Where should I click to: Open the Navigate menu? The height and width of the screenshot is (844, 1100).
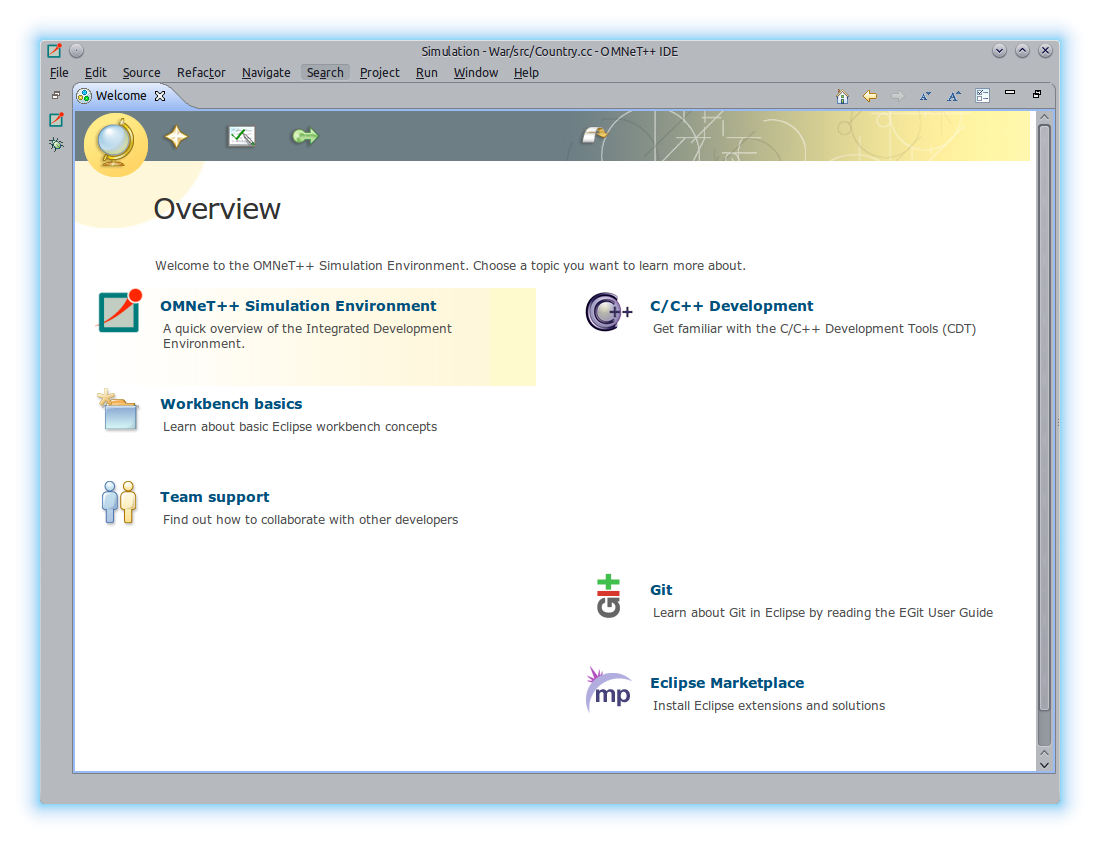[x=266, y=73]
